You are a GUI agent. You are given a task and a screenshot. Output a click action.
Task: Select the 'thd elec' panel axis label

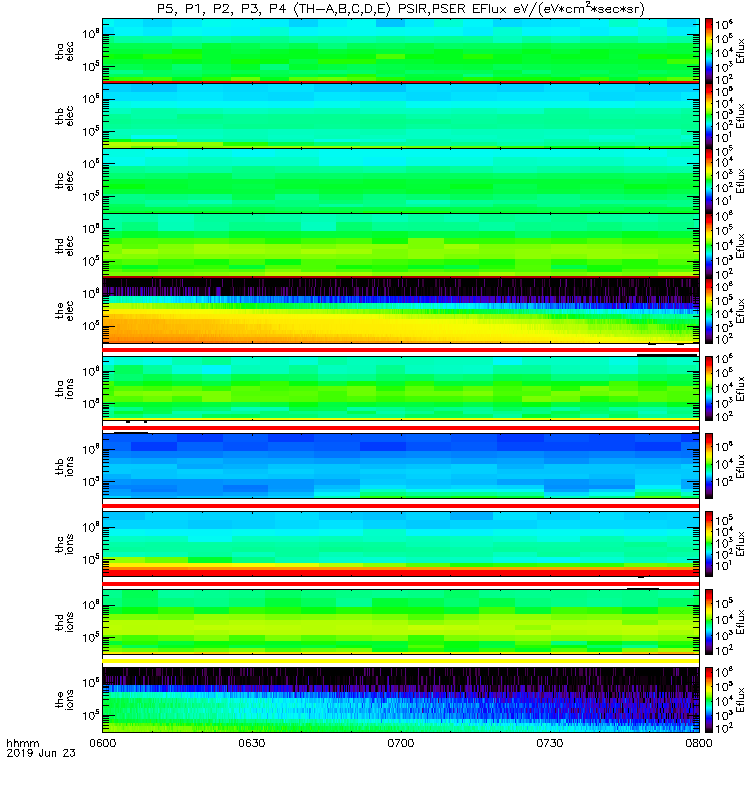click(65, 246)
